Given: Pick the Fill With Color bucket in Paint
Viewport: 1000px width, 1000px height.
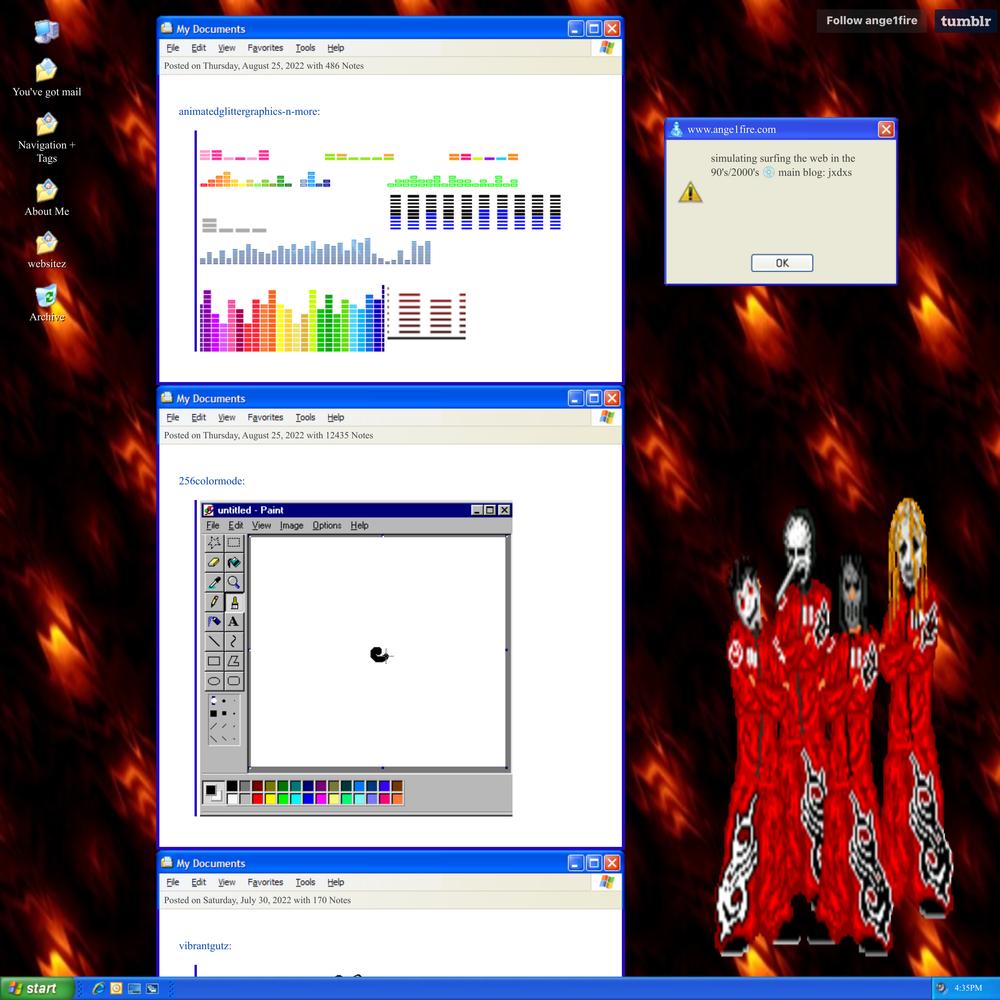Looking at the screenshot, I should click(234, 562).
